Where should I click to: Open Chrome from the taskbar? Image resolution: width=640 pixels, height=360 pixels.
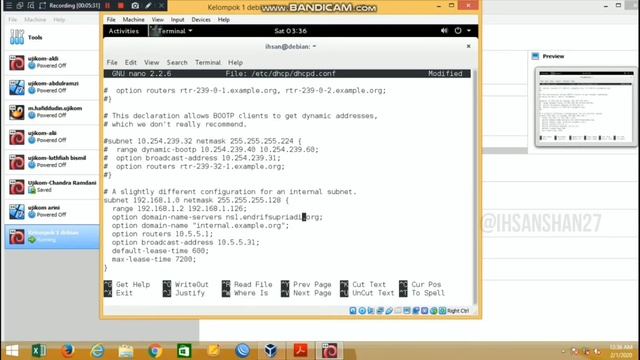click(155, 351)
